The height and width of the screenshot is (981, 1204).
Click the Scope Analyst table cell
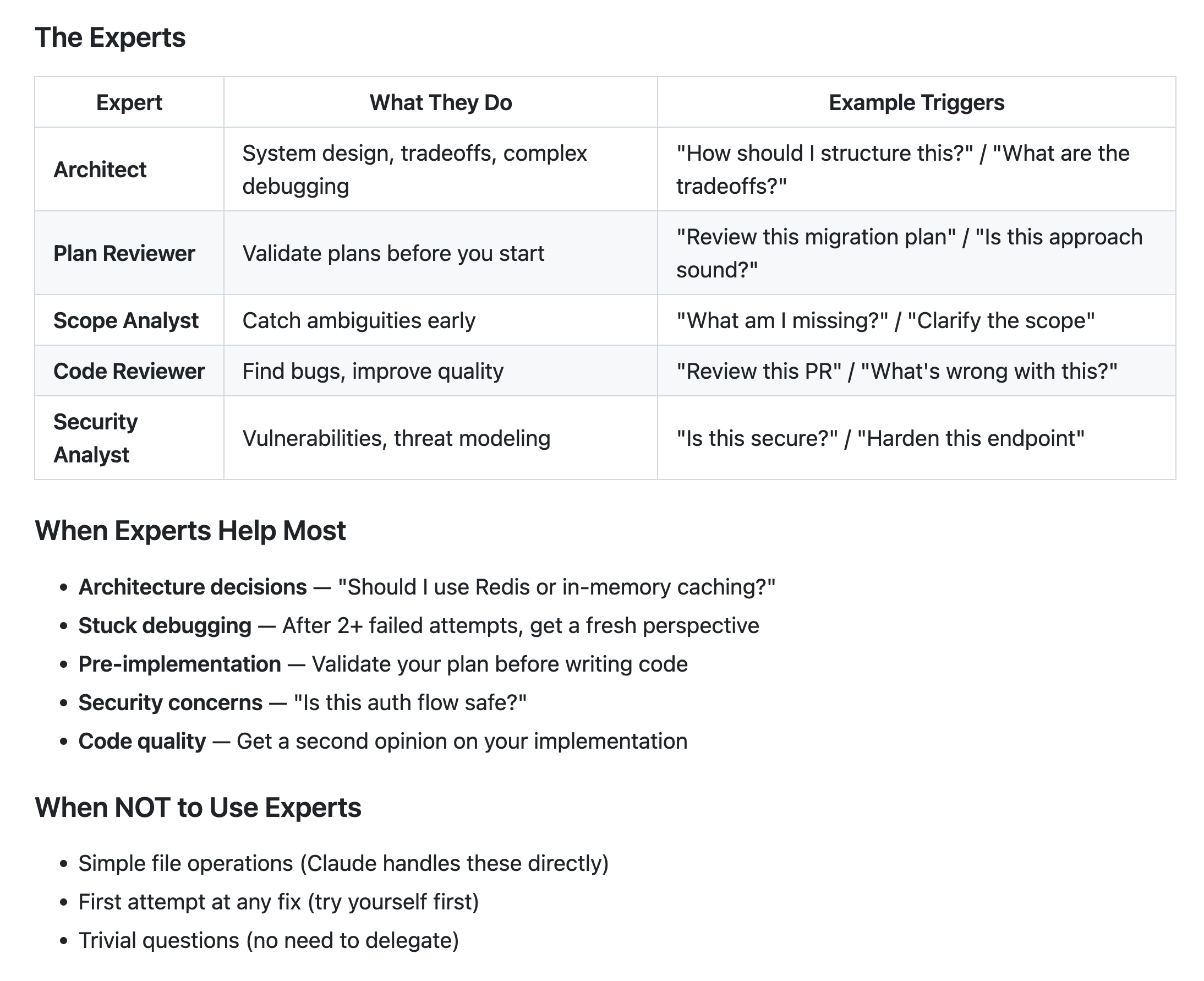126,320
